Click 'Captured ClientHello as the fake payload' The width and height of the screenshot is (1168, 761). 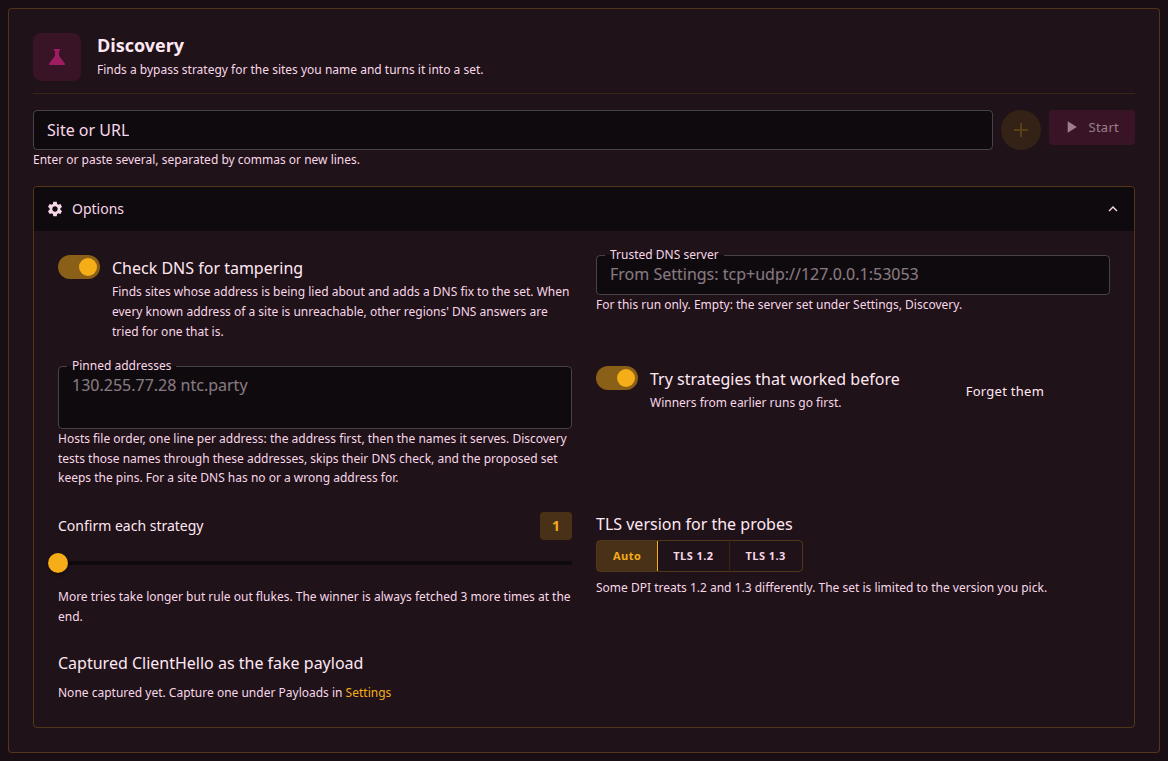(211, 663)
